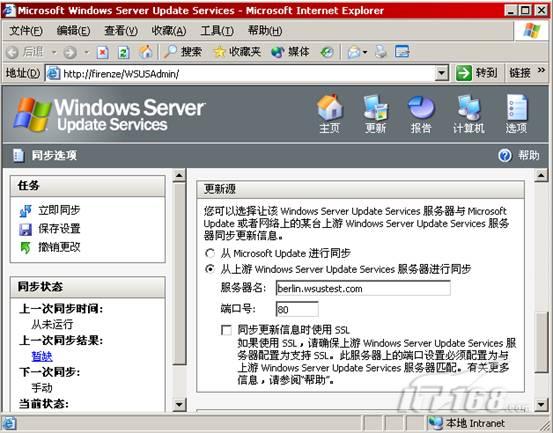Open the 收藏(A) menu

pyautogui.click(x=169, y=31)
